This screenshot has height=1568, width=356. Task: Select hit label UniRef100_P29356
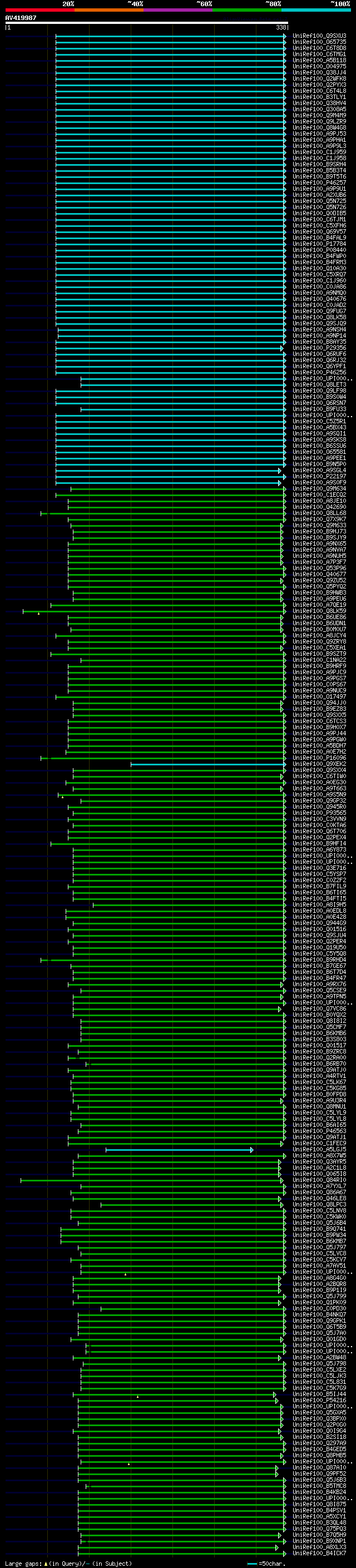point(319,348)
